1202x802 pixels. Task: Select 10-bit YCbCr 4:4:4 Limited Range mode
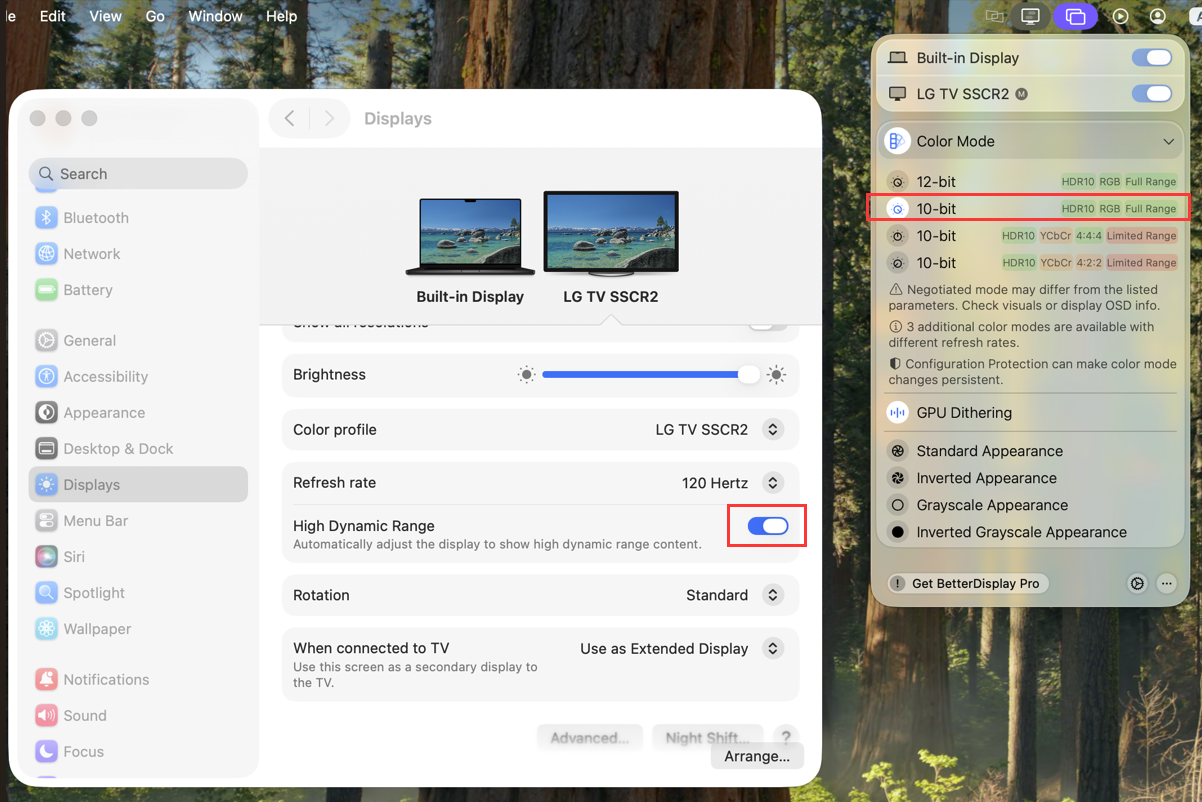pyautogui.click(x=1031, y=236)
